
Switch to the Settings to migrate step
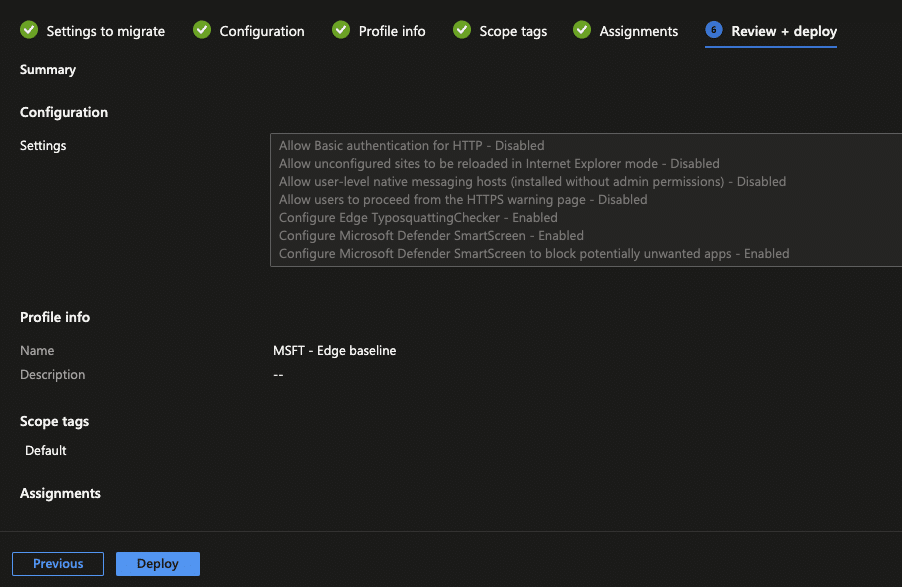point(103,31)
